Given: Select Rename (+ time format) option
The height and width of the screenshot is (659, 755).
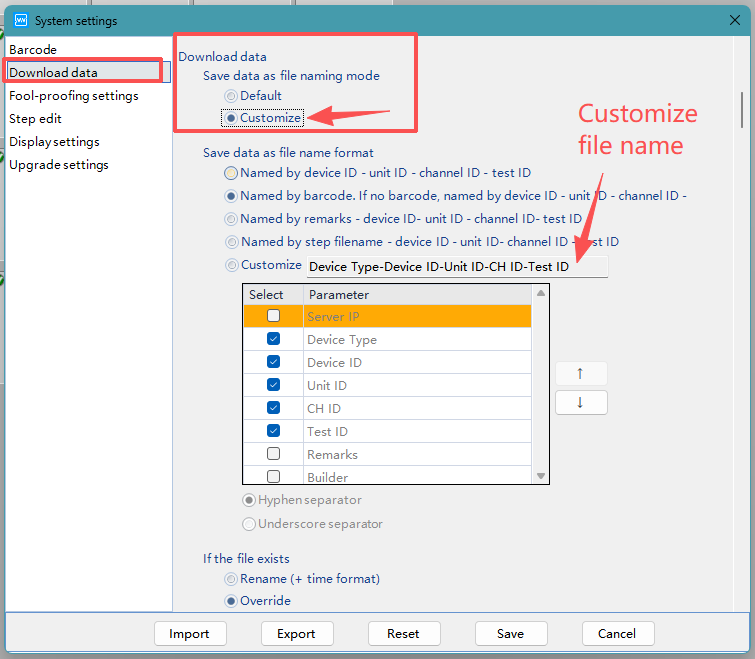Looking at the screenshot, I should coord(302,579).
